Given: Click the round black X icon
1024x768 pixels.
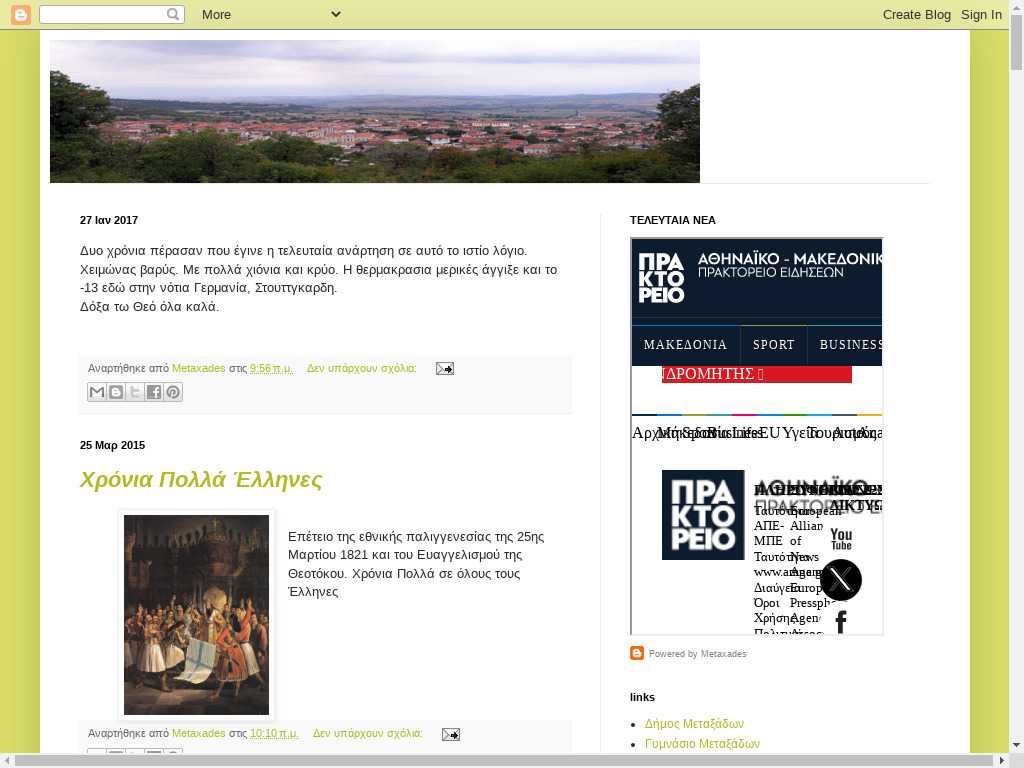Looking at the screenshot, I should point(840,580).
